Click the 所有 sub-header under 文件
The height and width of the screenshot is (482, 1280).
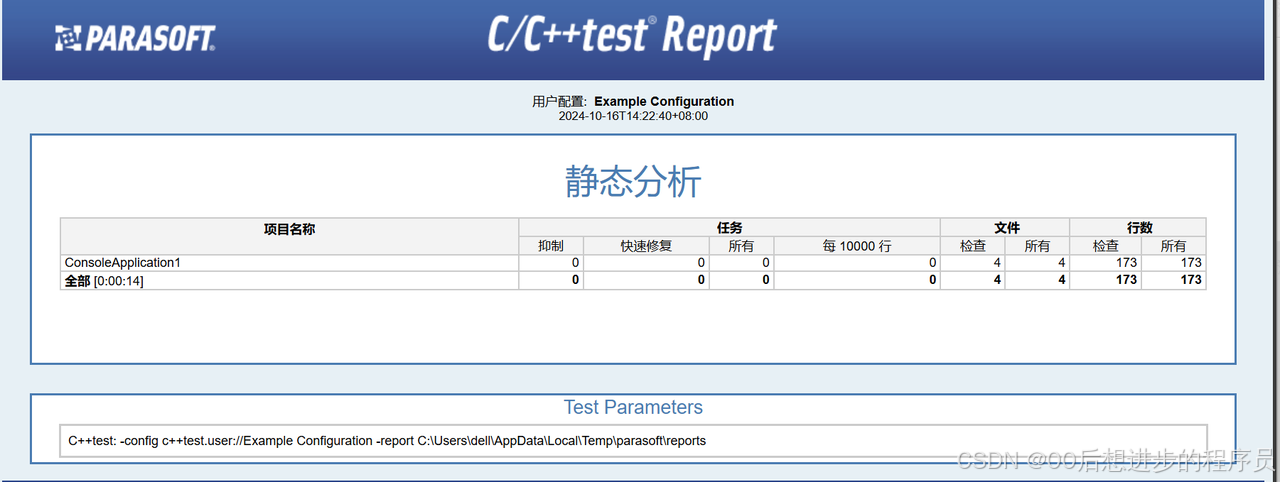coord(1037,246)
